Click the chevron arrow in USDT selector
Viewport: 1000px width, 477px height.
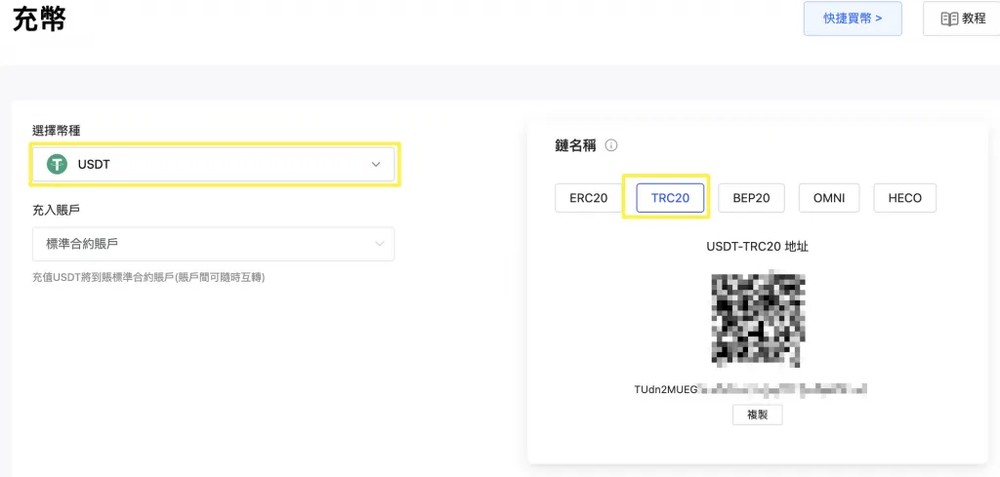click(x=376, y=165)
